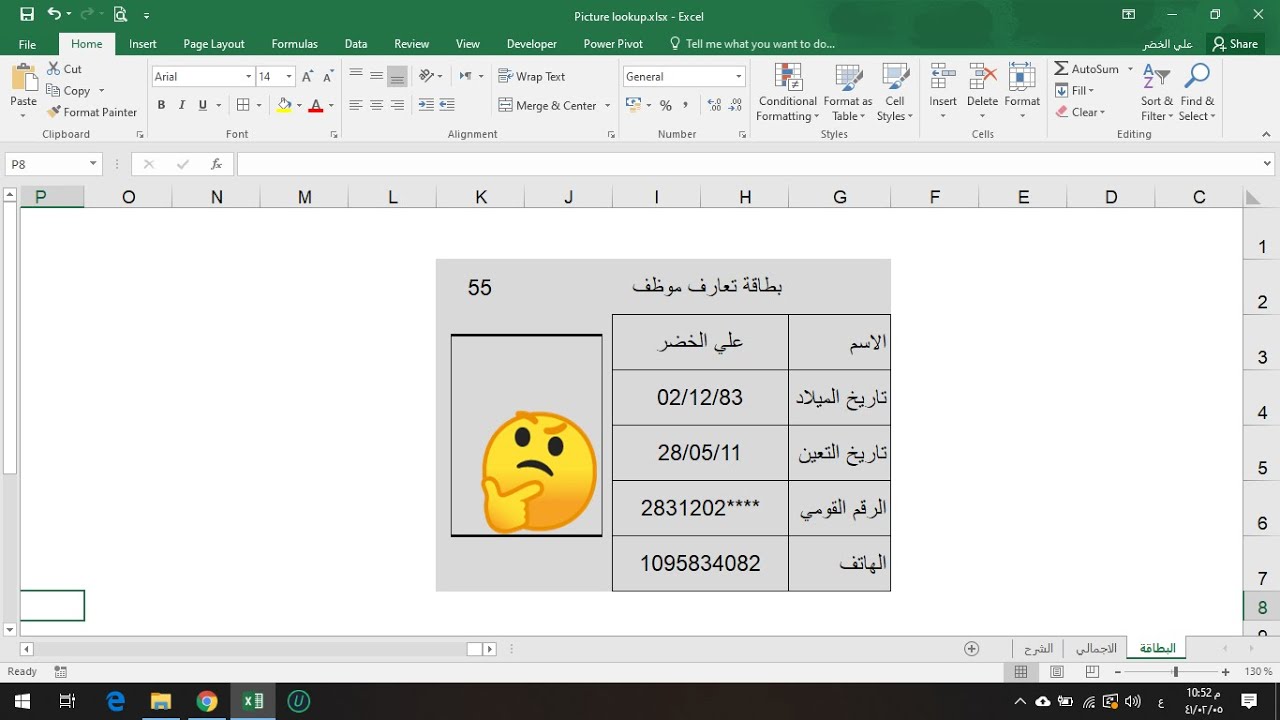The height and width of the screenshot is (720, 1280).
Task: Toggle Italic formatting
Action: 182,105
